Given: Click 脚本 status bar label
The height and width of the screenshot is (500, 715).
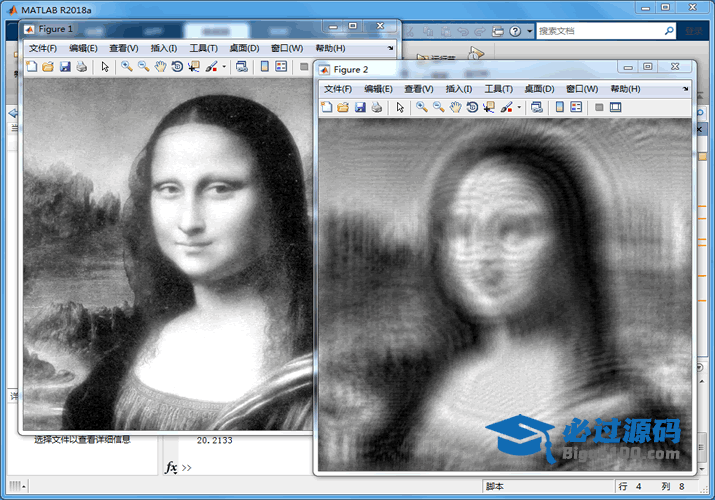Looking at the screenshot, I should (x=495, y=486).
